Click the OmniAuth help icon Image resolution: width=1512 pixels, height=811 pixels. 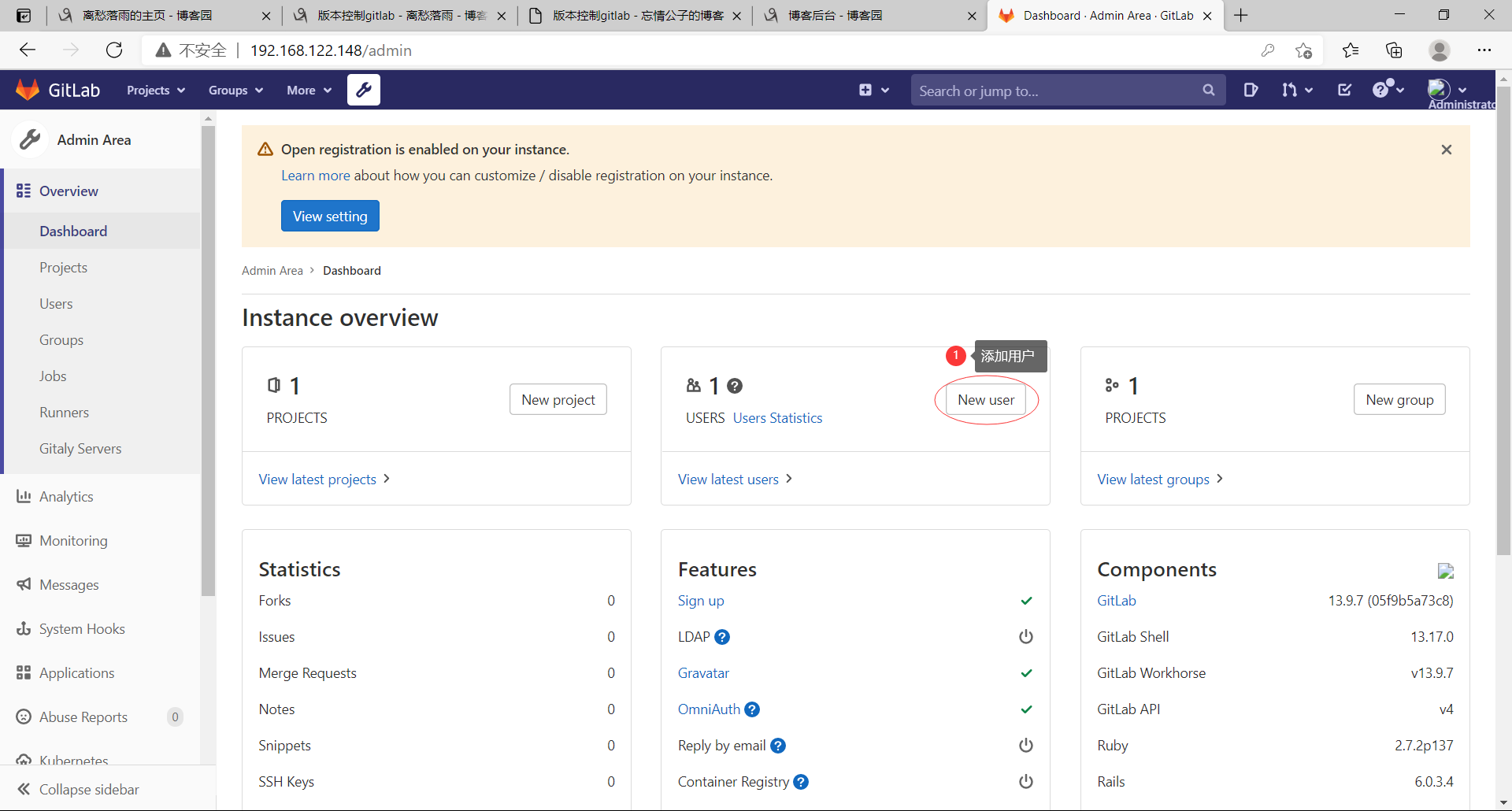752,709
